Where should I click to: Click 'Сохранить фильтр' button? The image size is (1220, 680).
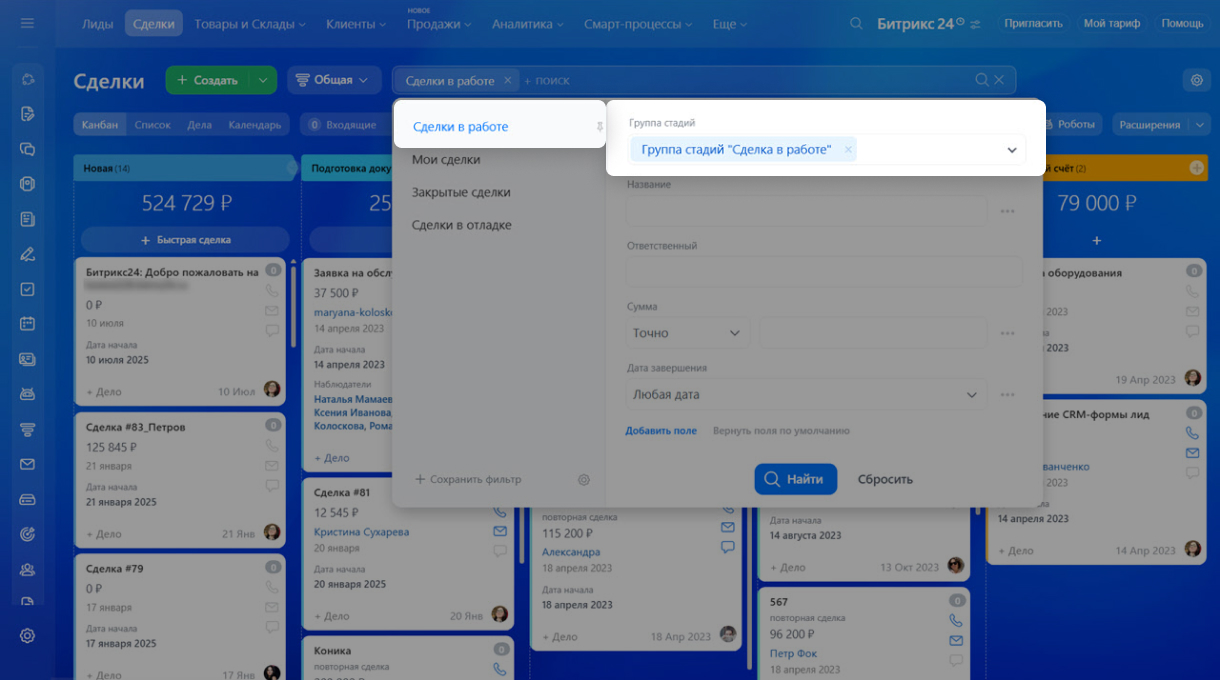(x=468, y=480)
